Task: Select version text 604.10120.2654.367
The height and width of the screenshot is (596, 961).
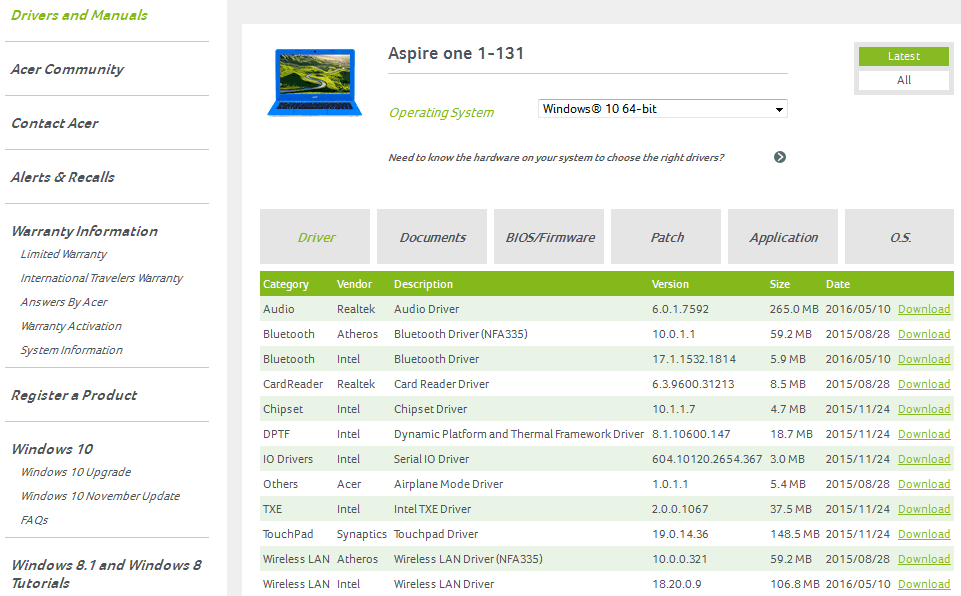Action: click(707, 459)
